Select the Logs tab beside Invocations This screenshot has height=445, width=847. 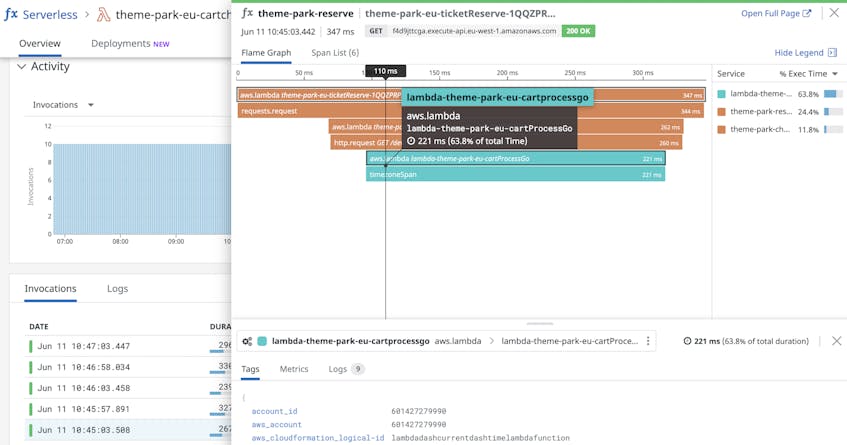pos(117,288)
